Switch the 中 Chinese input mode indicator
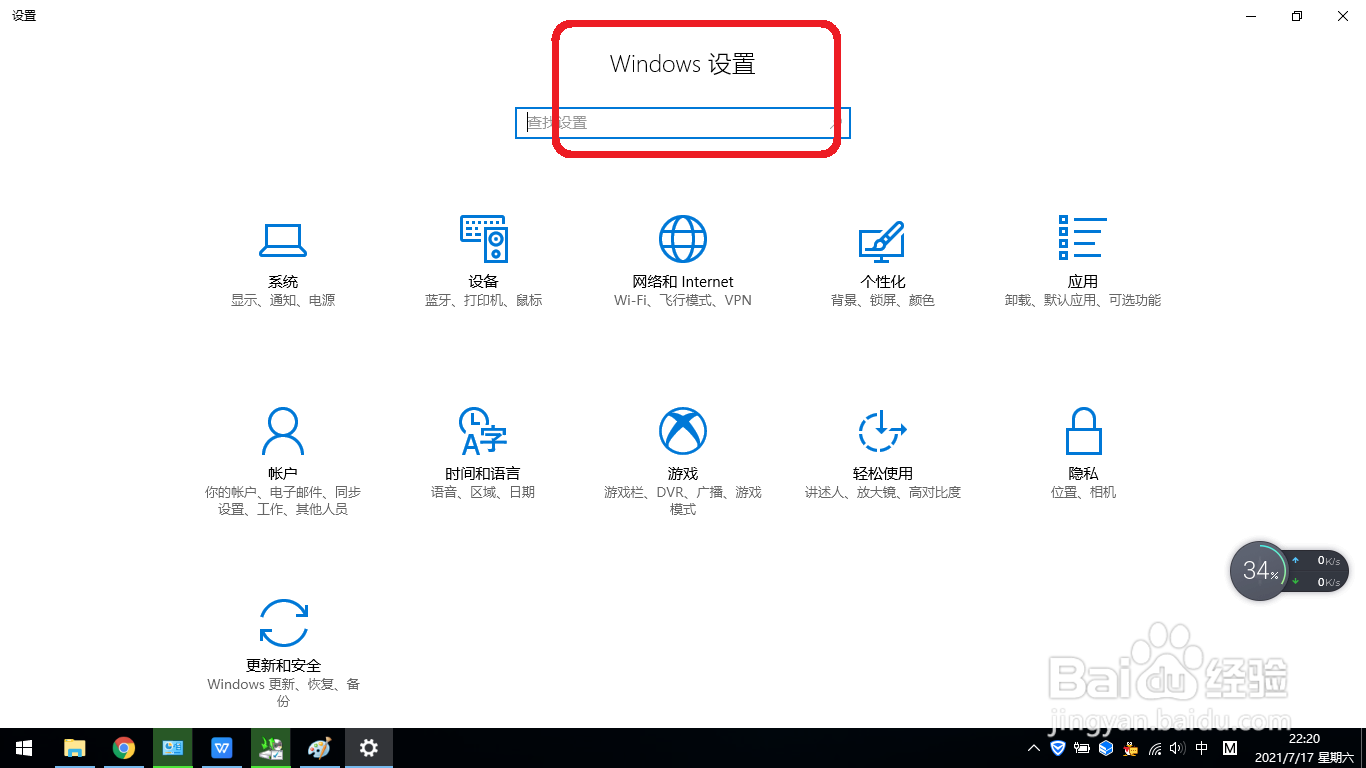The image size is (1366, 768). click(x=1202, y=748)
